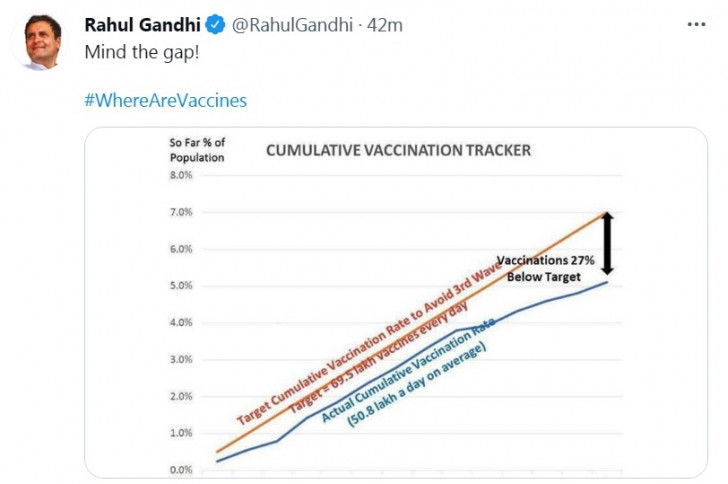Viewport: 728px width, 484px height.
Task: Click the "Mind the gap!" tweet text
Action: click(x=141, y=52)
